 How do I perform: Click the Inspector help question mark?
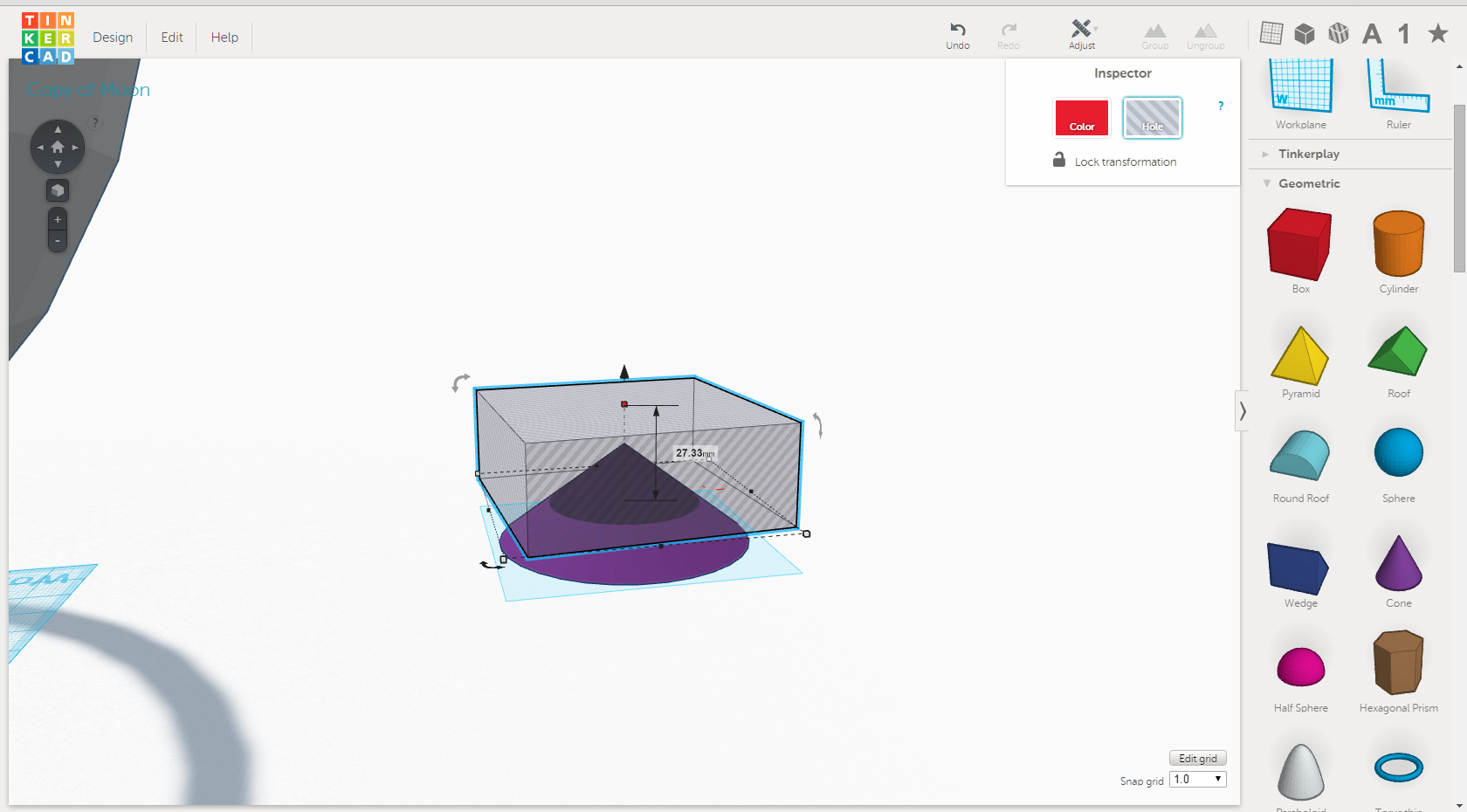point(1221,106)
